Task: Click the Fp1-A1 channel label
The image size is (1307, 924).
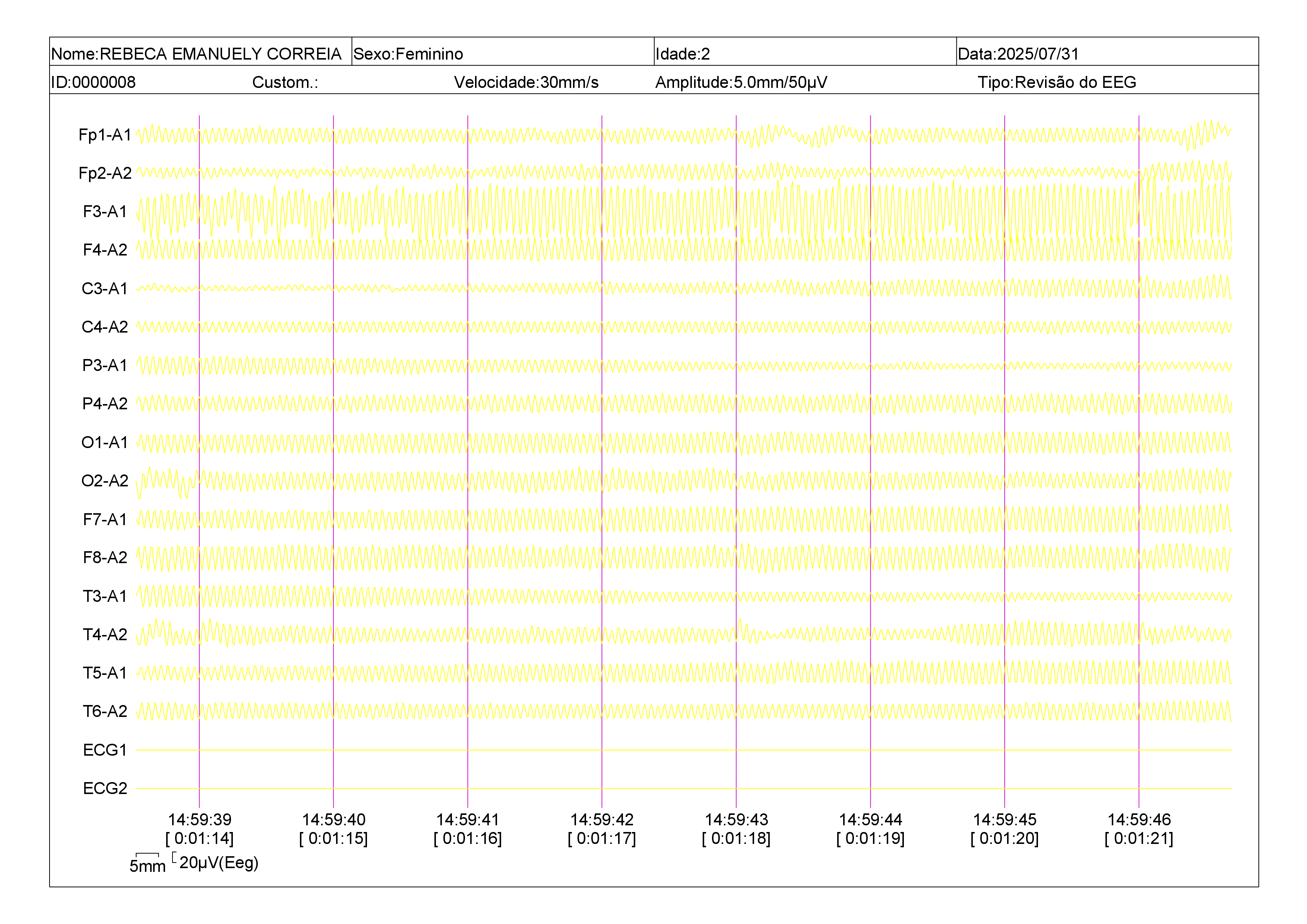Action: pos(105,135)
